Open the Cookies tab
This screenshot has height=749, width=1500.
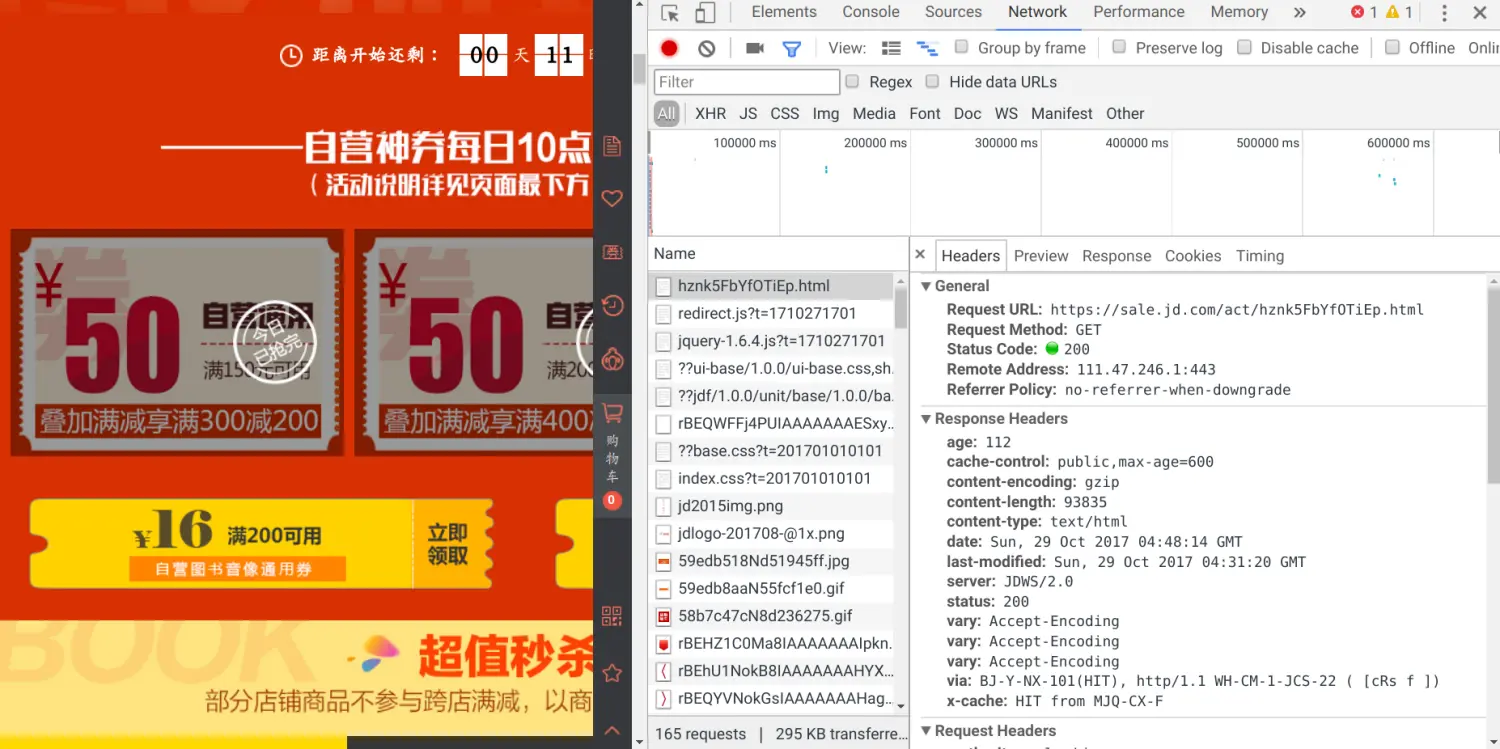1193,256
